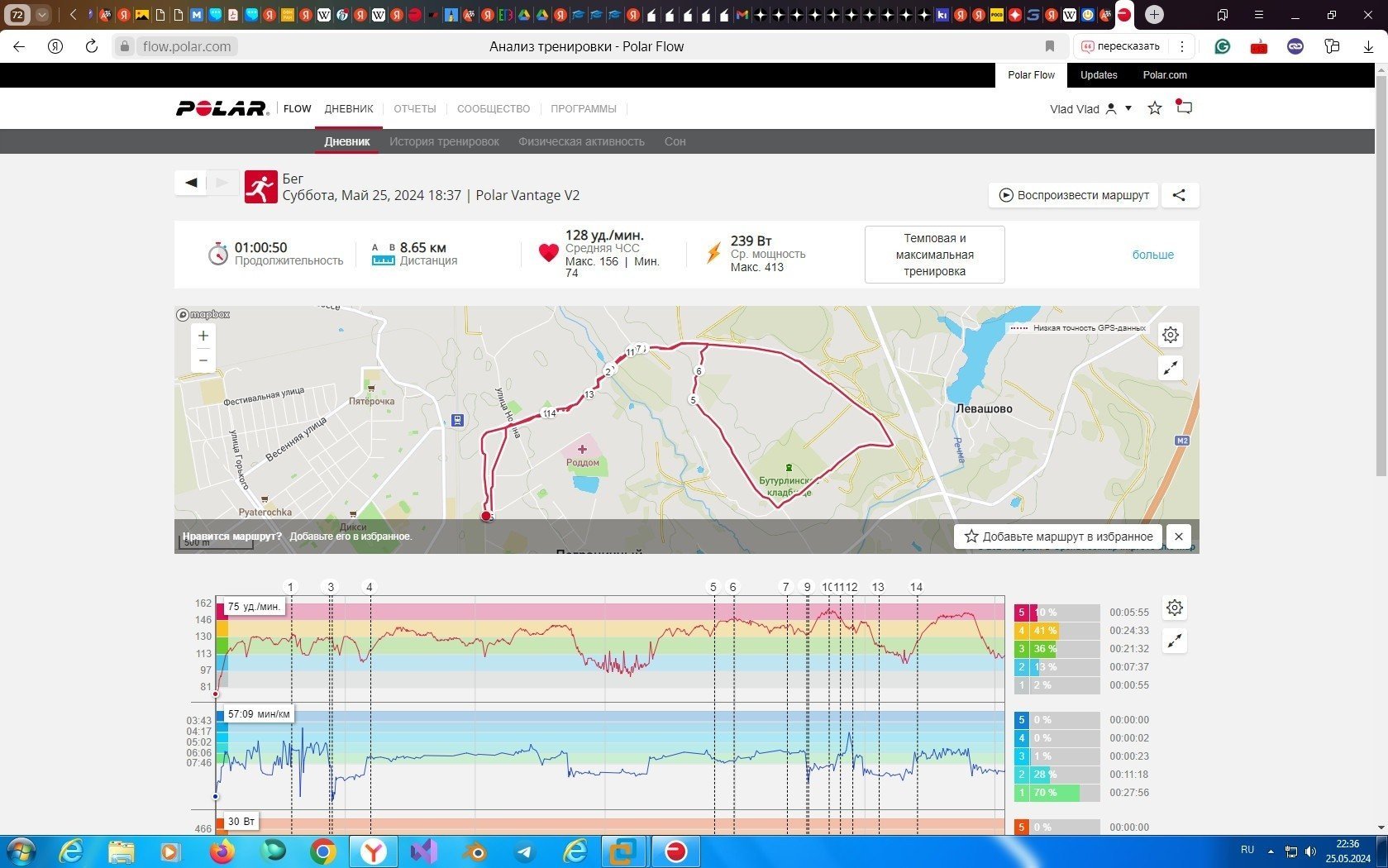Click the red route start marker on map
Image resolution: width=1388 pixels, height=868 pixels.
click(x=486, y=516)
